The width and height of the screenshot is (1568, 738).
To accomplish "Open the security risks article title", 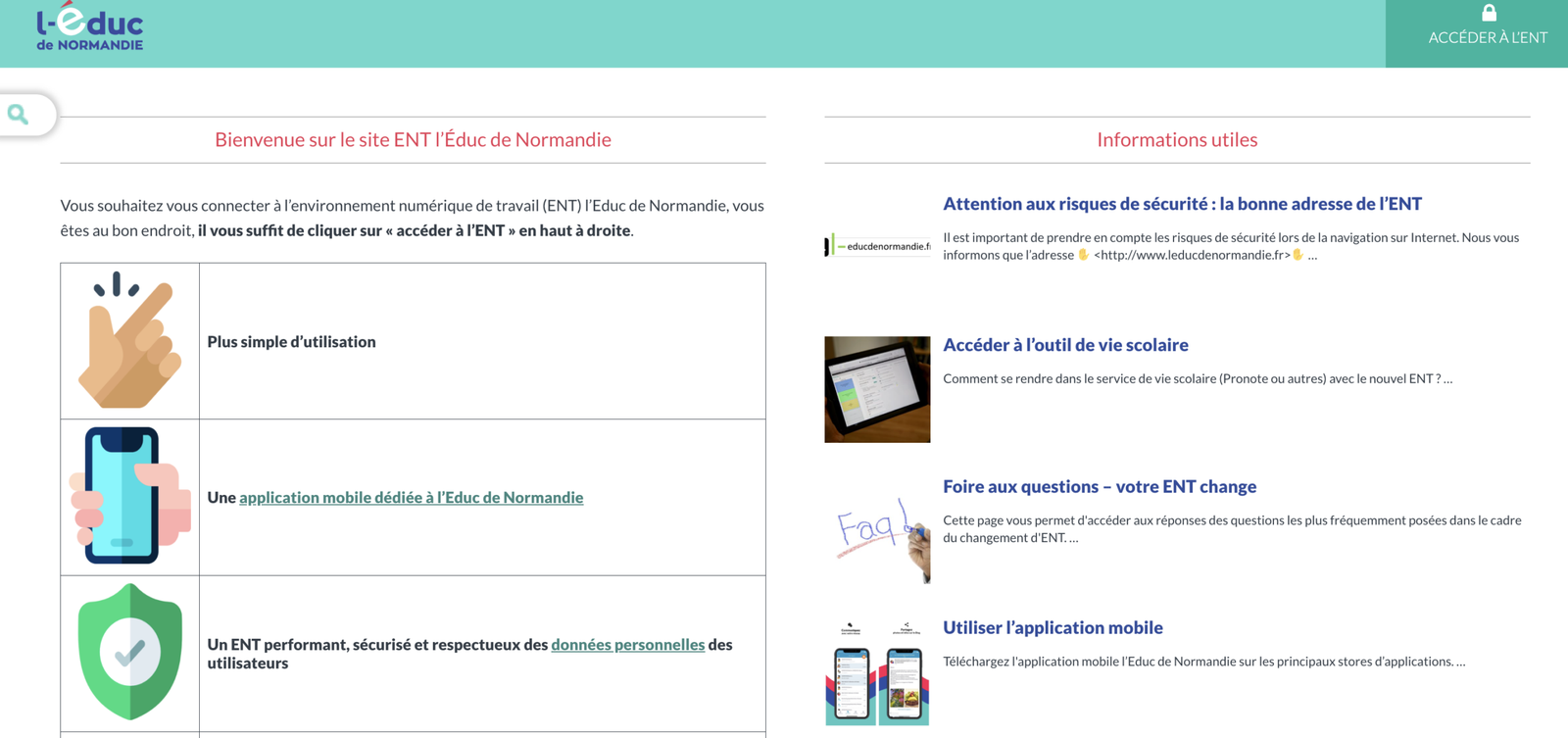I will 1182,204.
